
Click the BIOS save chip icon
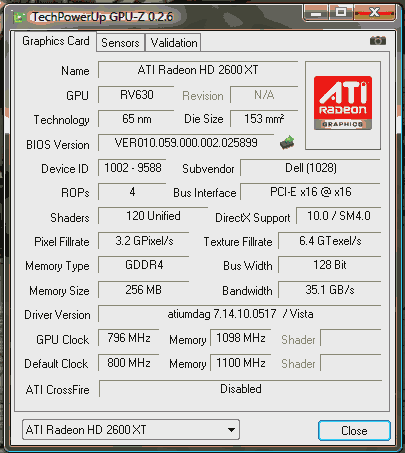click(x=287, y=143)
